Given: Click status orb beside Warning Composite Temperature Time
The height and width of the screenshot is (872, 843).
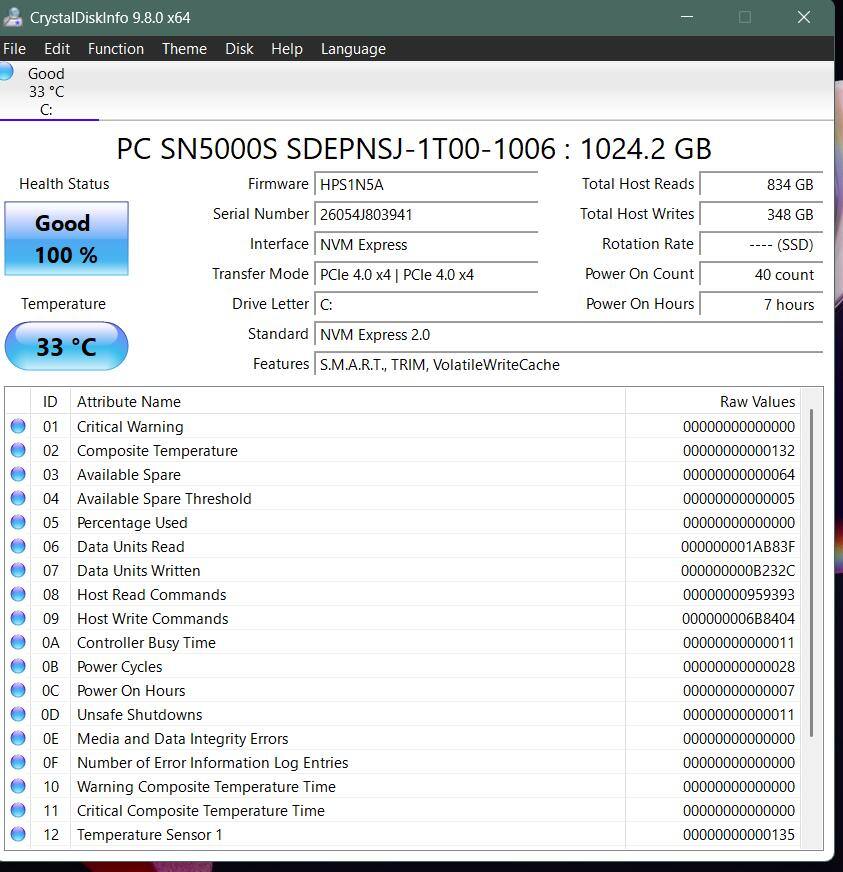Looking at the screenshot, I should click(18, 786).
